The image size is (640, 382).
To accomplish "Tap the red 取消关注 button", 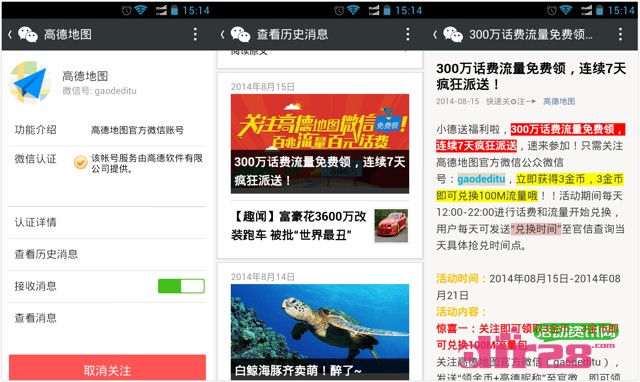I will pyautogui.click(x=107, y=368).
